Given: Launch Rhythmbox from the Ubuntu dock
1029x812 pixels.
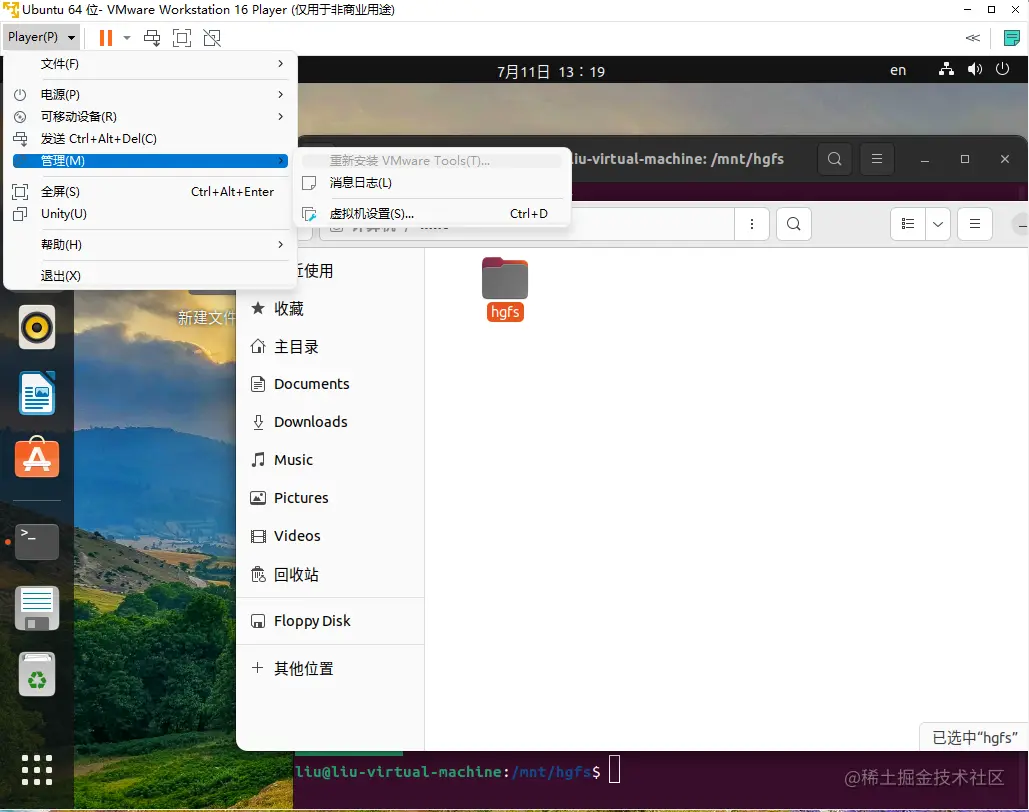Looking at the screenshot, I should tap(37, 327).
